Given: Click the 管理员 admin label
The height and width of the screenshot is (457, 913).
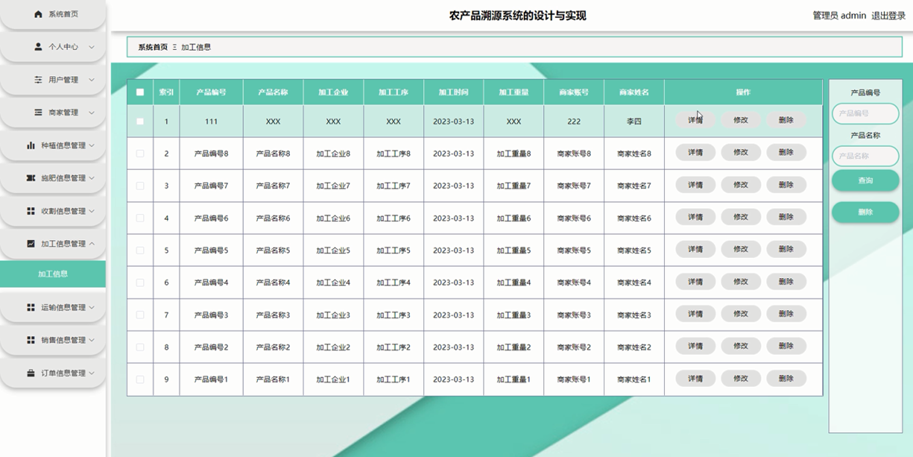Looking at the screenshot, I should [x=839, y=16].
